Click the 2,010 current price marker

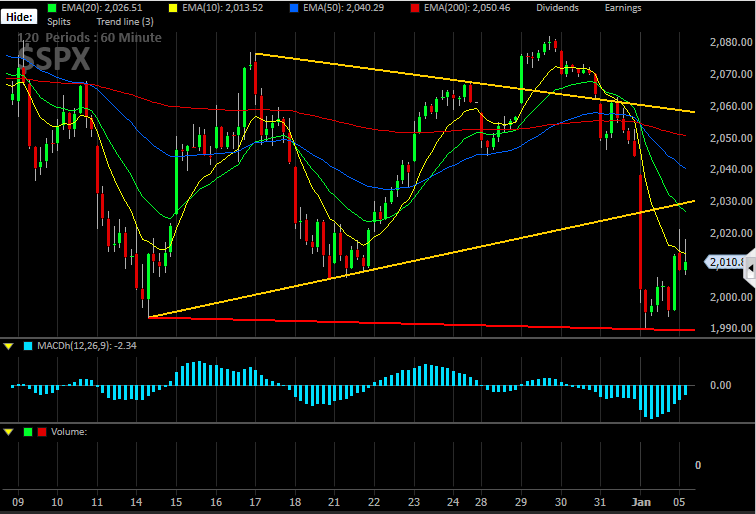click(725, 262)
